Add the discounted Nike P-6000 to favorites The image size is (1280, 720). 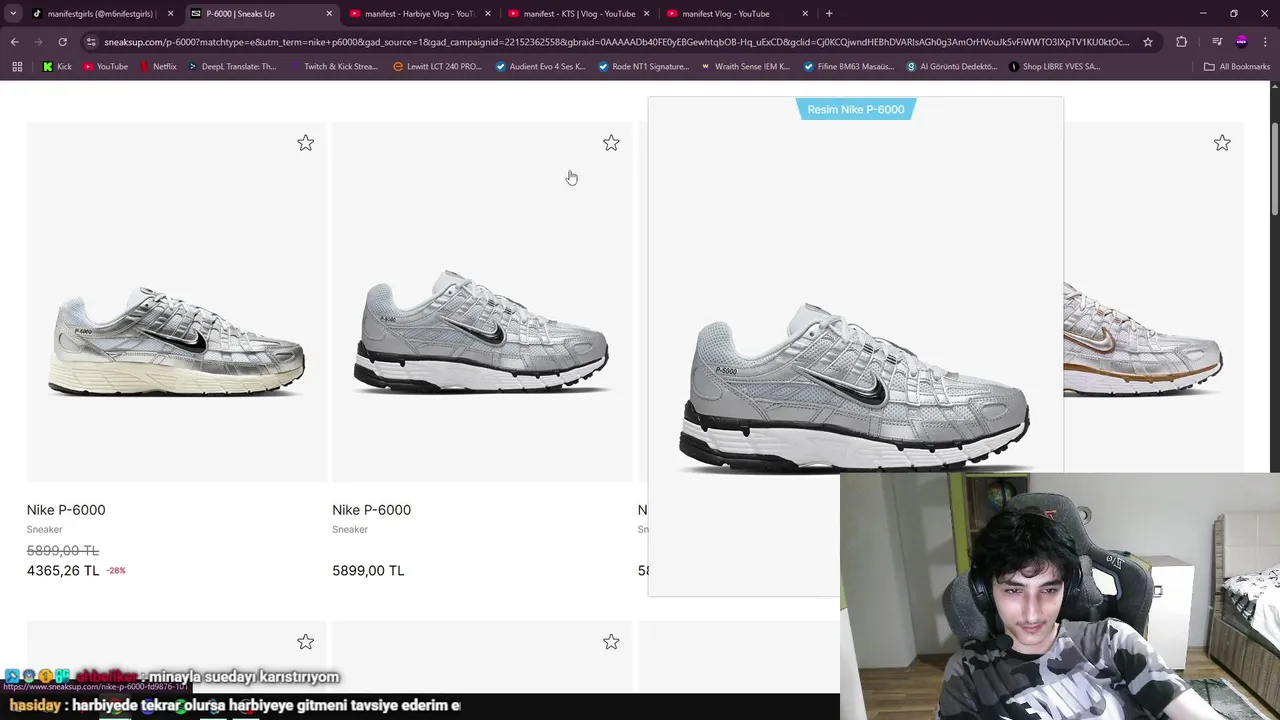coord(305,143)
